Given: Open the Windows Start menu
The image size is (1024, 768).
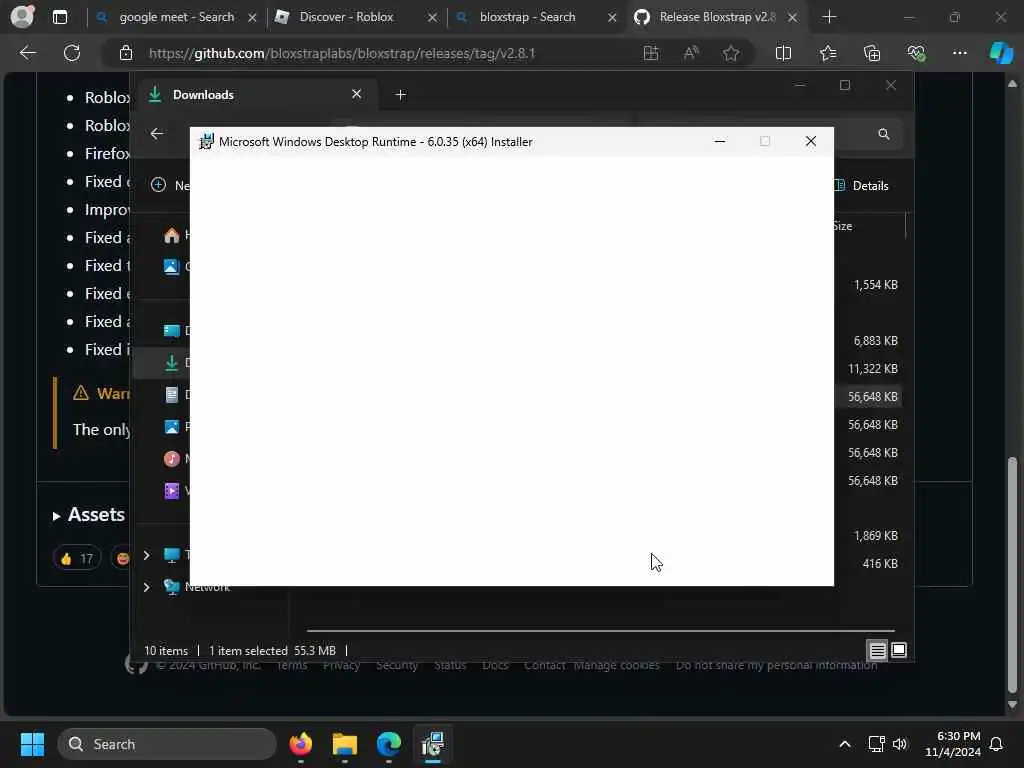Looking at the screenshot, I should tap(32, 744).
